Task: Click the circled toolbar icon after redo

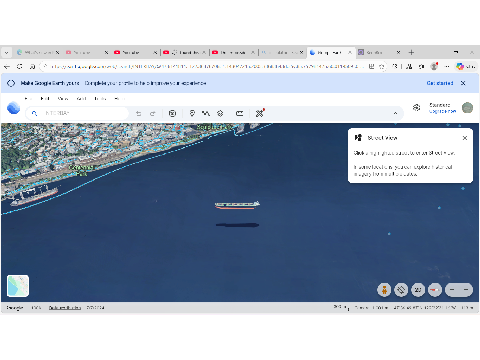Action: (172, 114)
